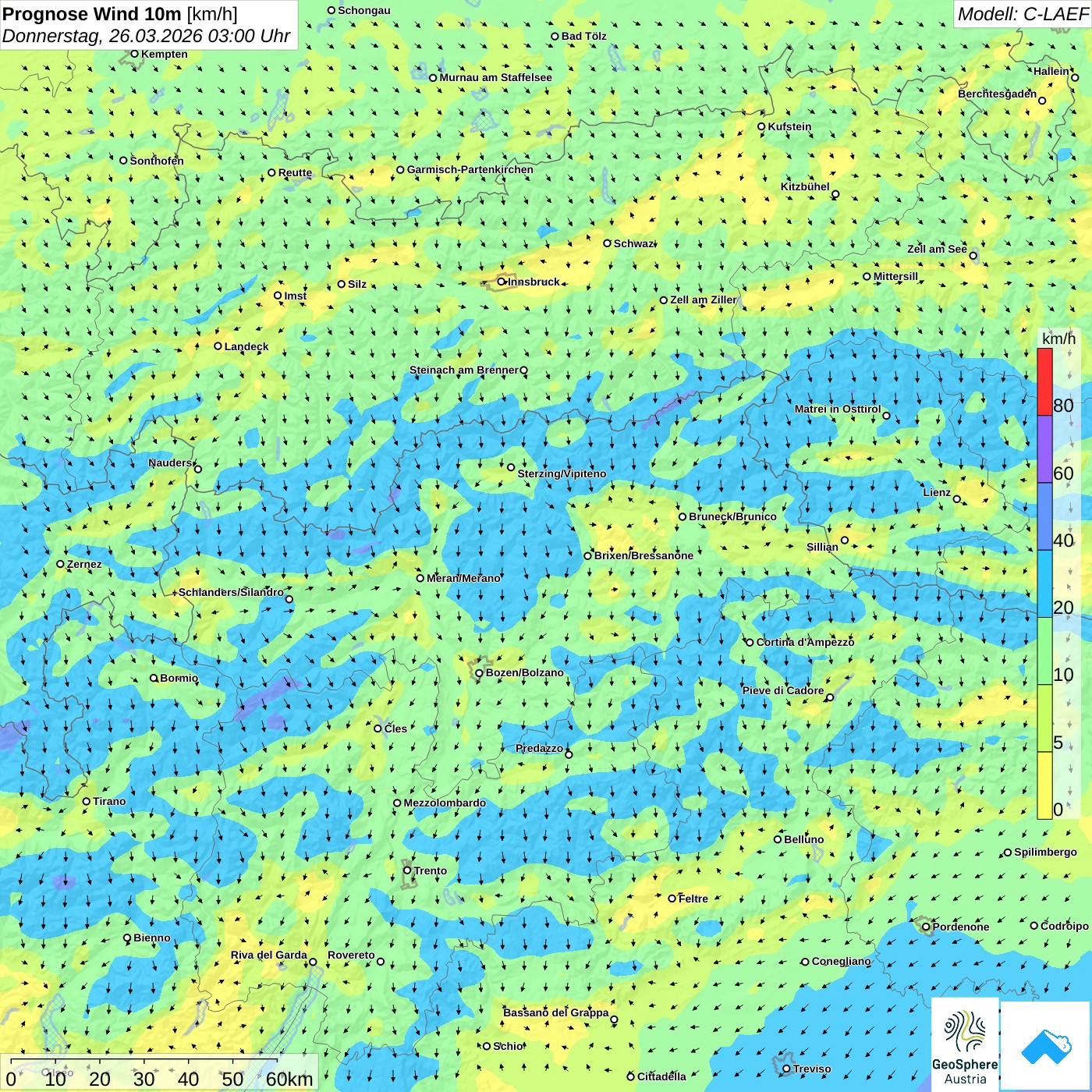Image resolution: width=1092 pixels, height=1092 pixels.
Task: Click the Sterzing/Vipiteno marker
Action: click(x=511, y=467)
